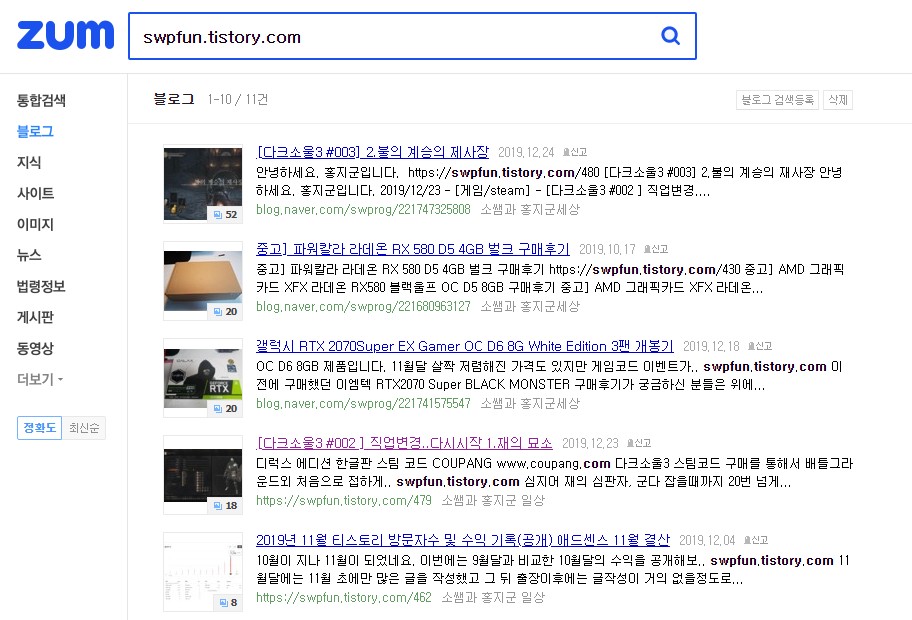Select the 블로그 sidebar category
The height and width of the screenshot is (620, 912).
tap(35, 131)
